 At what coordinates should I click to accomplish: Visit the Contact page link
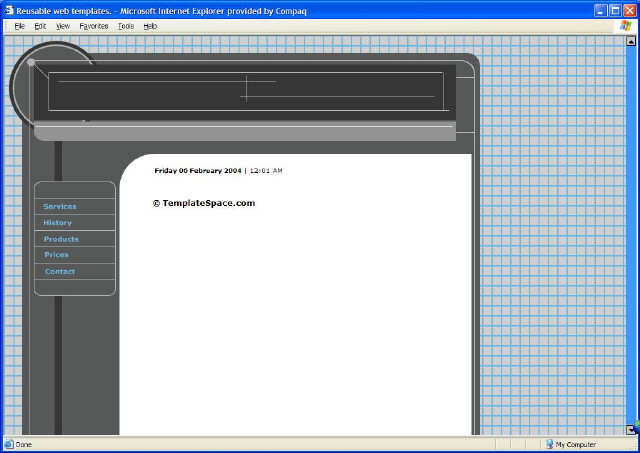click(60, 271)
